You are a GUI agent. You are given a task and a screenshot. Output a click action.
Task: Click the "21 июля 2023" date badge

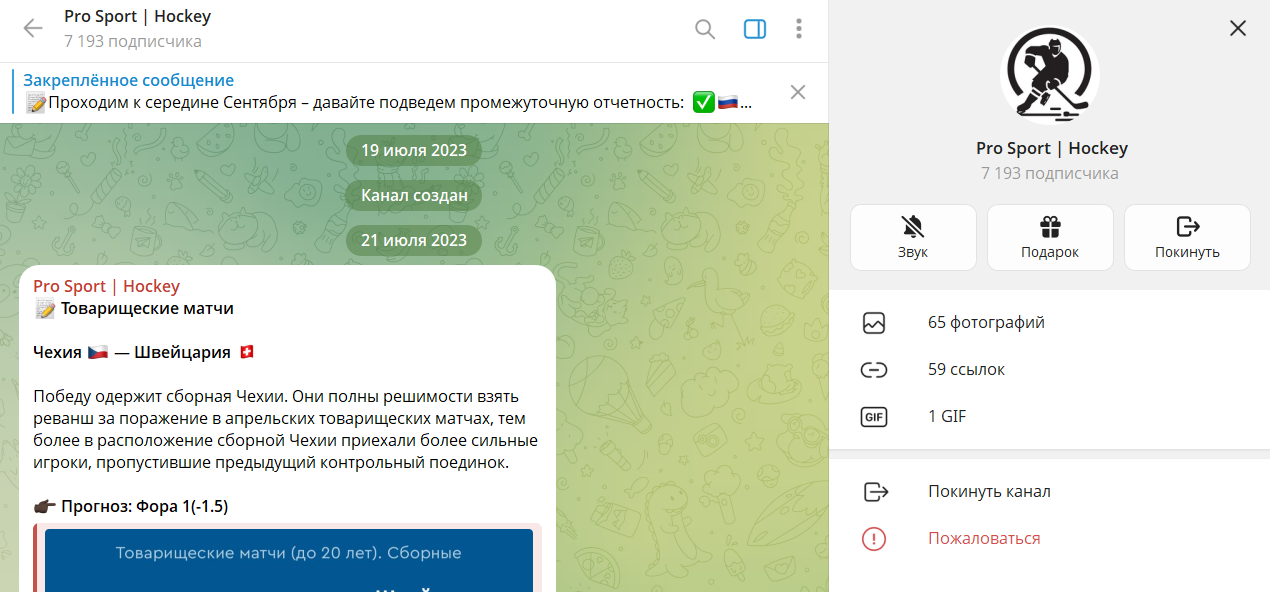click(414, 240)
